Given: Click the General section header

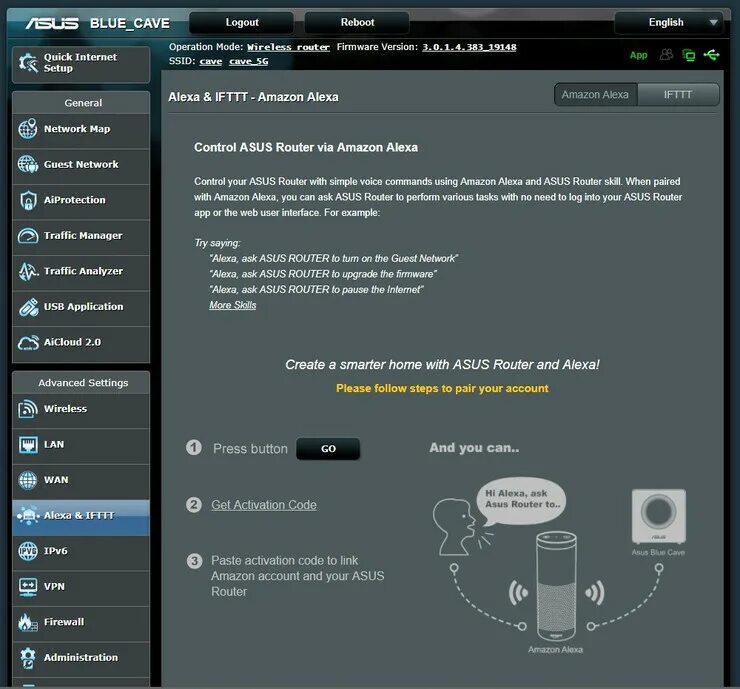Looking at the screenshot, I should (83, 103).
